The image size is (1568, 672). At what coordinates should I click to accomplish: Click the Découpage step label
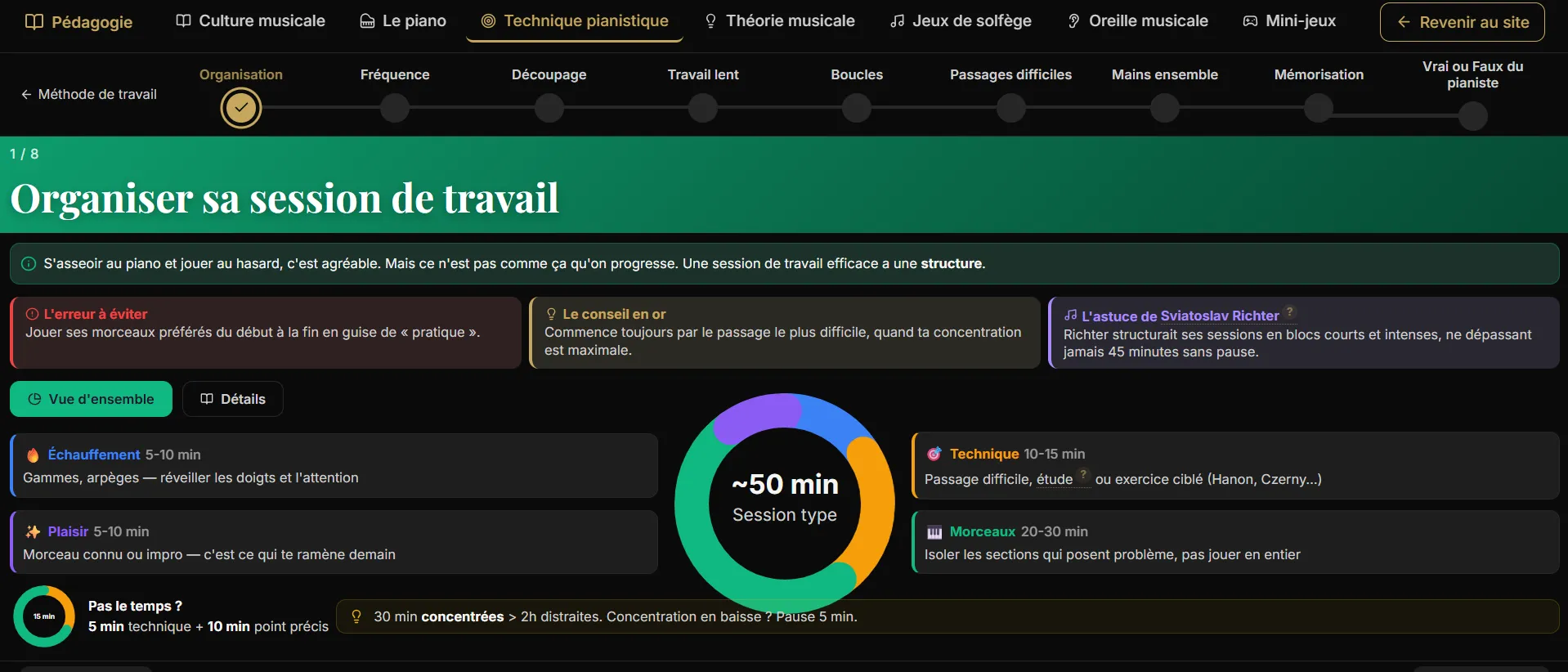[549, 74]
